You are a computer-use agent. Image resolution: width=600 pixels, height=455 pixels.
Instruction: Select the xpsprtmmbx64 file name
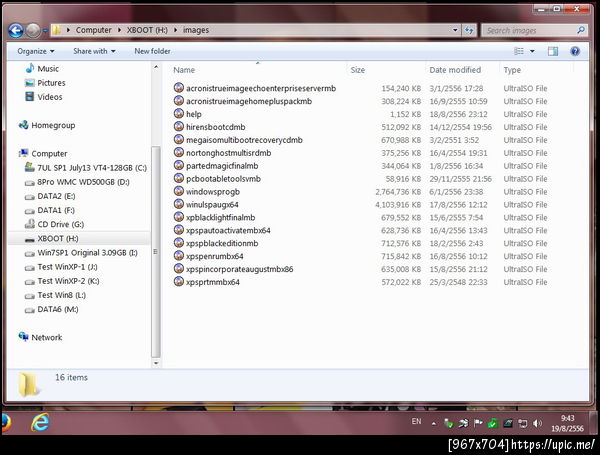coord(213,282)
